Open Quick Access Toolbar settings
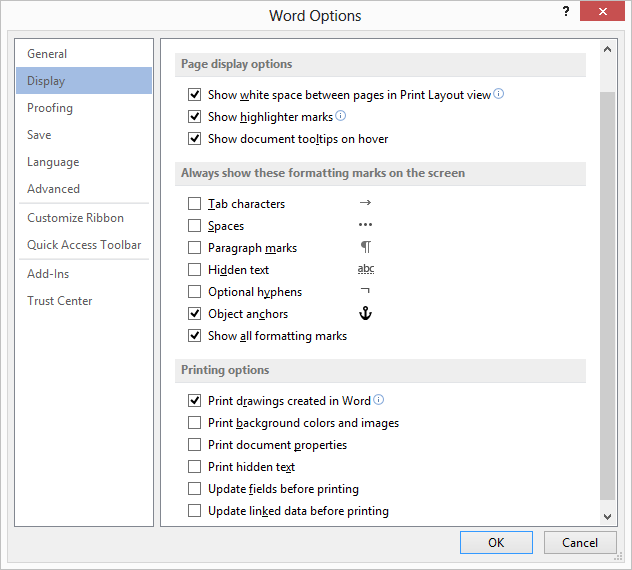The height and width of the screenshot is (570, 632). tap(84, 245)
